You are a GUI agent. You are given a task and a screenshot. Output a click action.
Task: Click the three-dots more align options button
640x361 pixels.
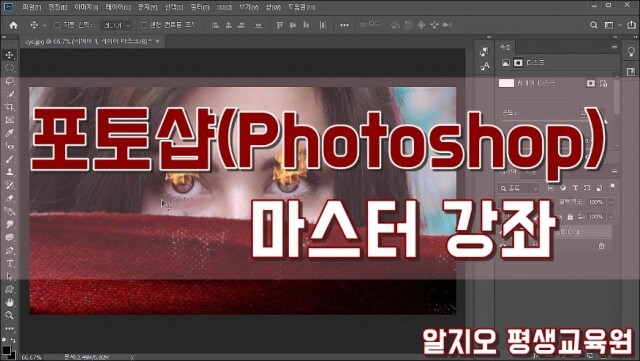pos(344,25)
